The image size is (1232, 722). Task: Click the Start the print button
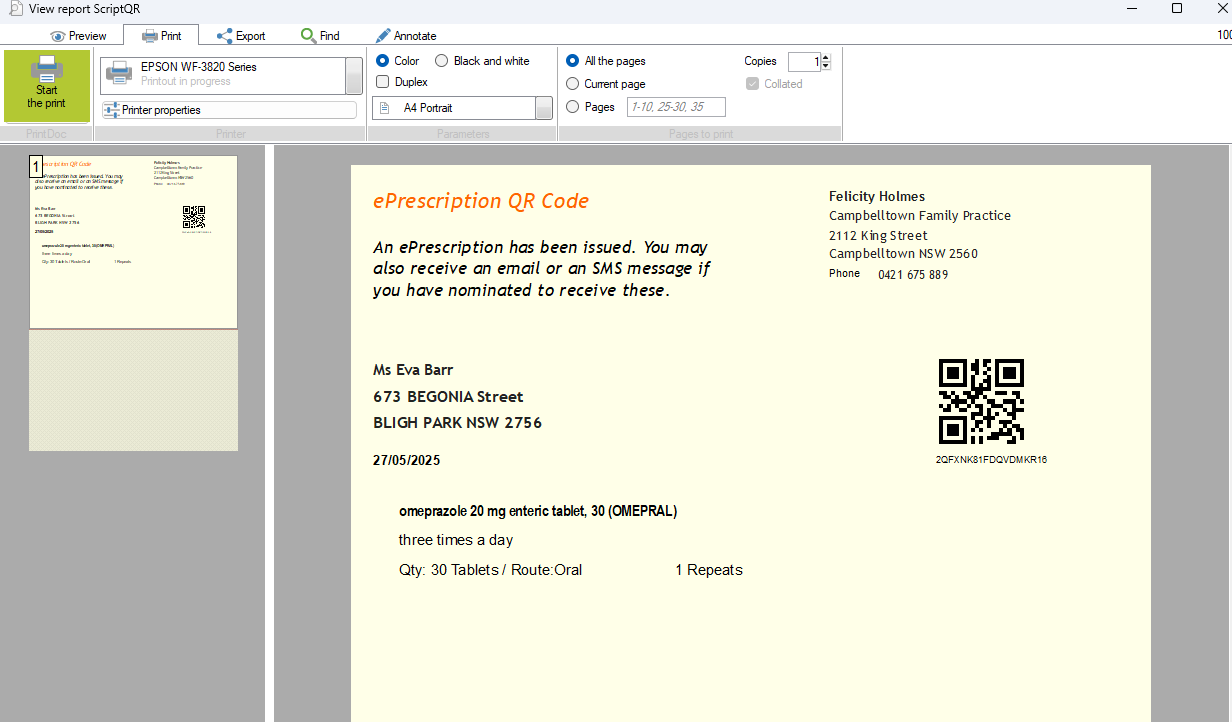pyautogui.click(x=47, y=86)
